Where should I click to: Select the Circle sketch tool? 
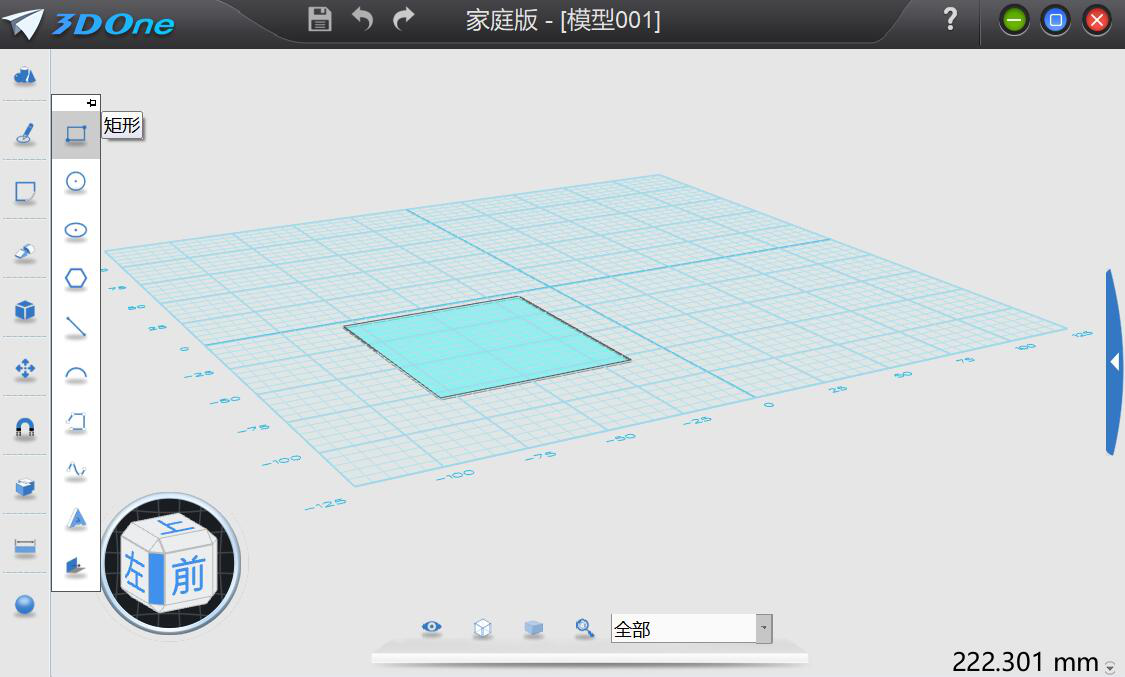click(75, 182)
